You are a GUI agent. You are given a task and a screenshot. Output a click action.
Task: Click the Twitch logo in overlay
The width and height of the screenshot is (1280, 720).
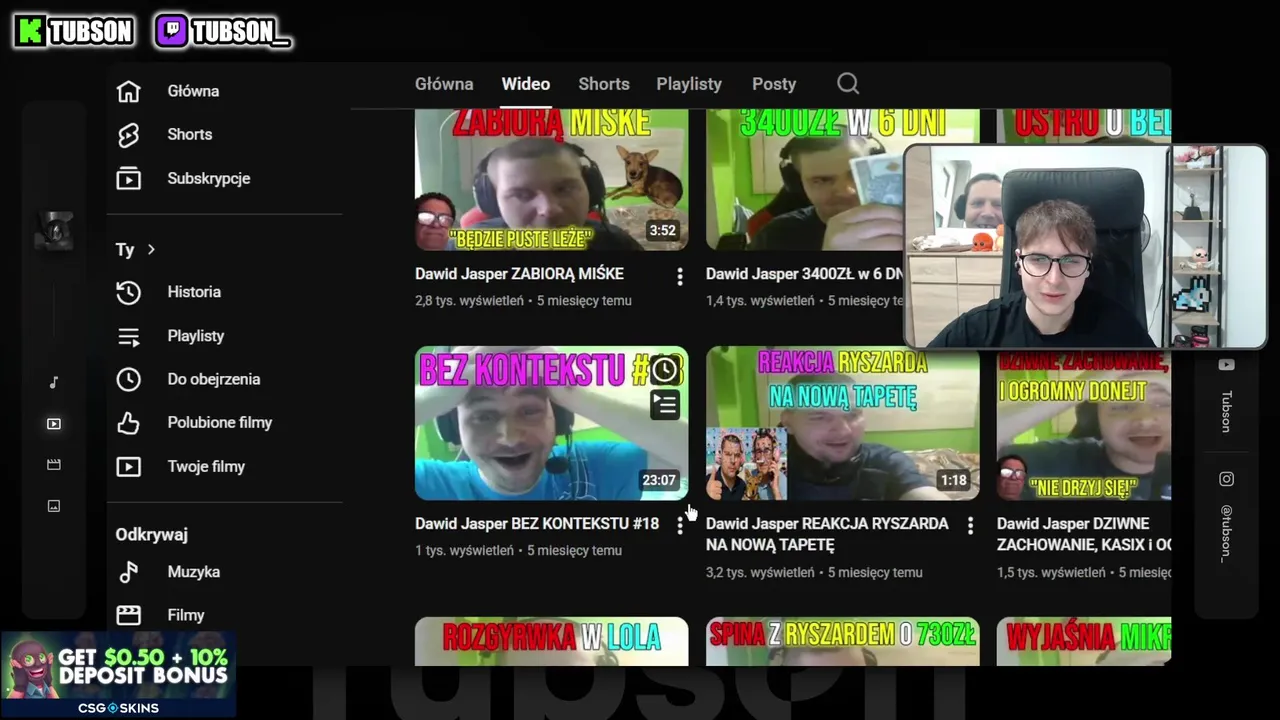[x=172, y=32]
